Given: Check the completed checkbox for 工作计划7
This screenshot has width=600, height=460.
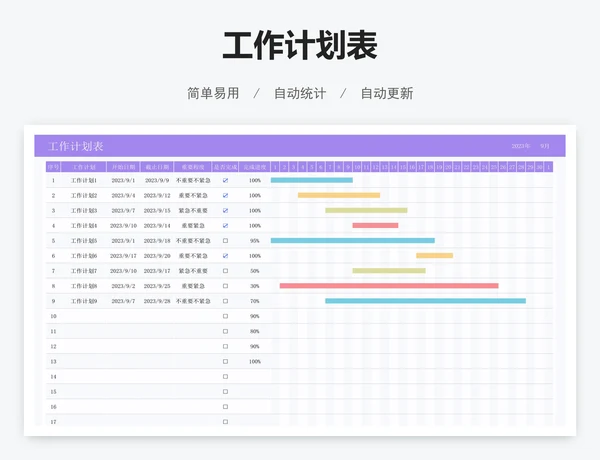Looking at the screenshot, I should [225, 271].
